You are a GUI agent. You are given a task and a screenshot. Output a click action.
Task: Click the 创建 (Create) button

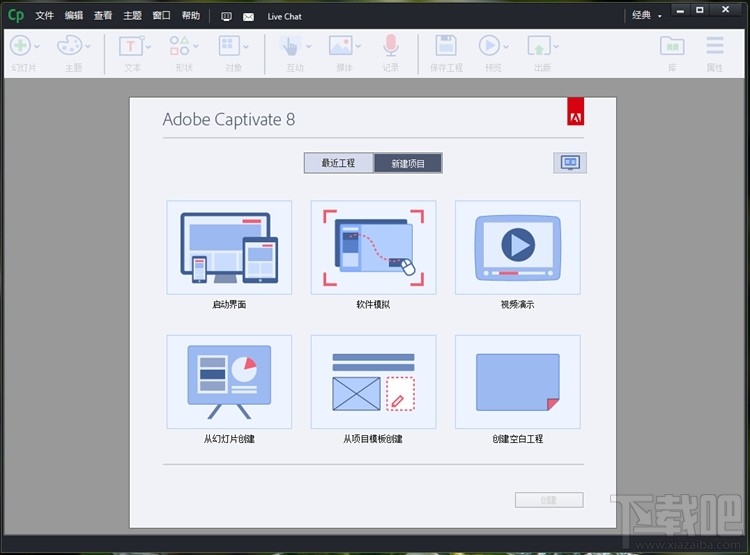point(549,500)
